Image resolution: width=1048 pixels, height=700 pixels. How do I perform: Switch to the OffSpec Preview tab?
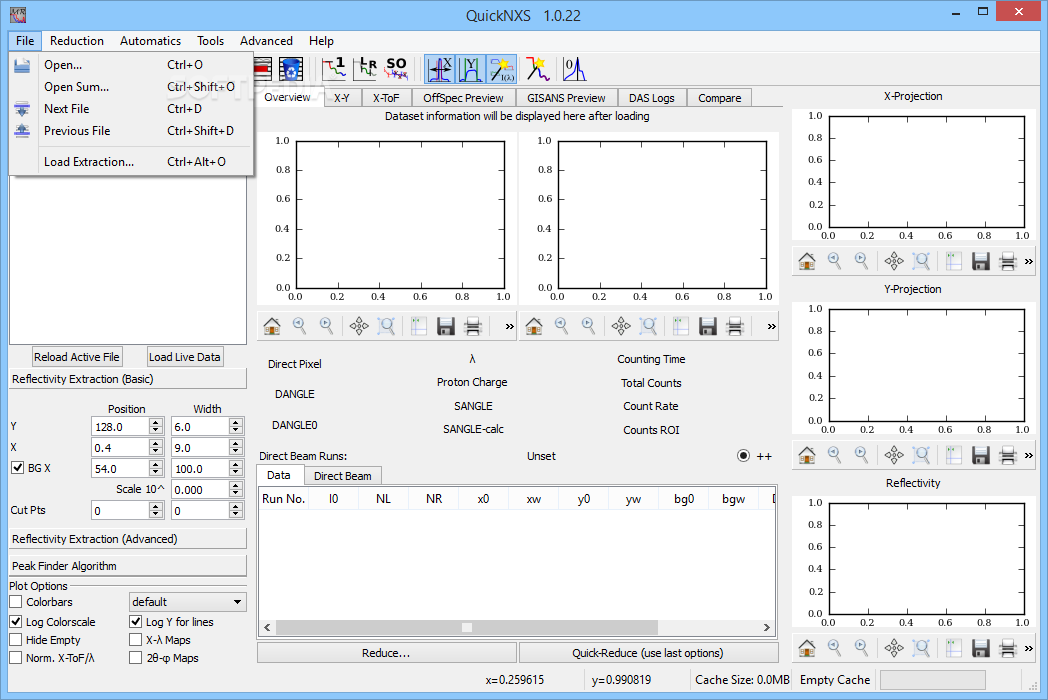463,98
